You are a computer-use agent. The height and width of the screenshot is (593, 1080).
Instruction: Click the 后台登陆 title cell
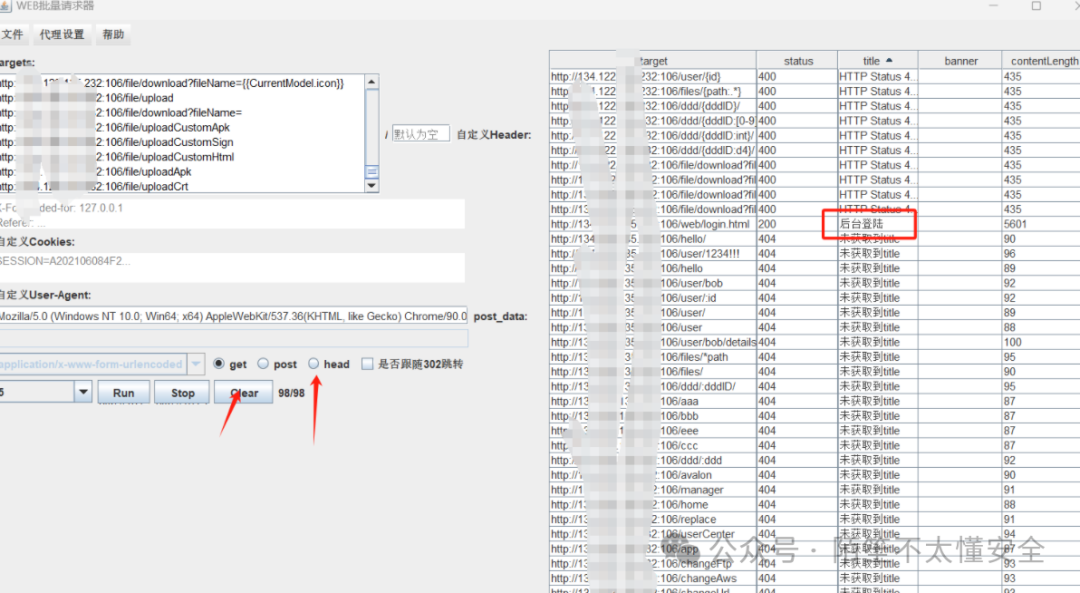coord(878,224)
